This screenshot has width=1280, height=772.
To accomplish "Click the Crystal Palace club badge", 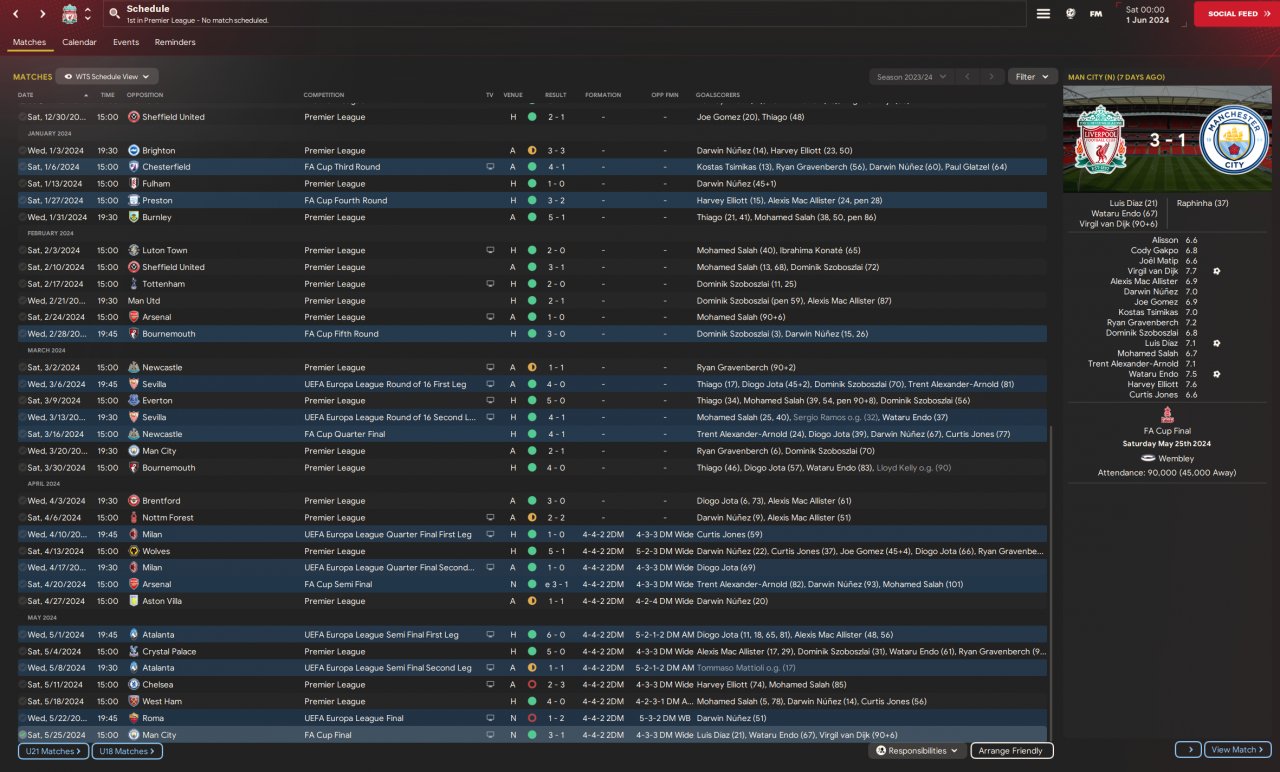I will point(134,651).
